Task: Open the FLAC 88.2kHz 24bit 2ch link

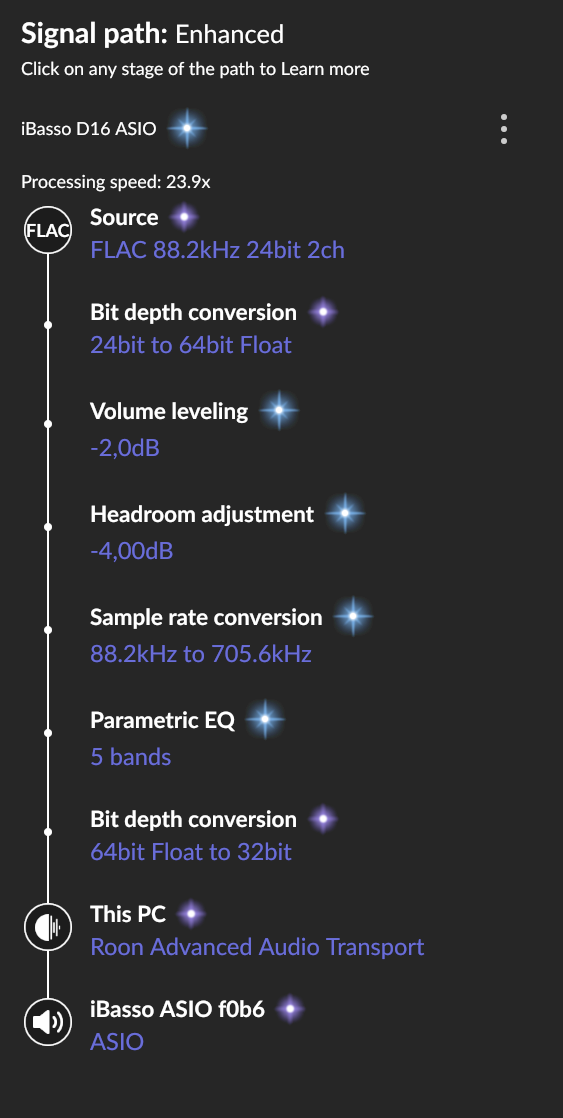Action: click(x=217, y=250)
